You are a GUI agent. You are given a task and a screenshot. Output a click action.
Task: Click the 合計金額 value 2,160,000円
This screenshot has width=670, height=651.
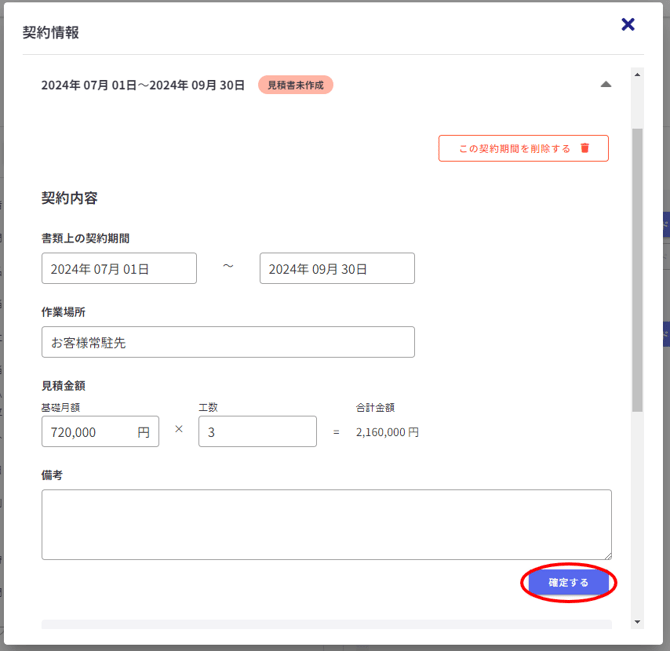[387, 432]
